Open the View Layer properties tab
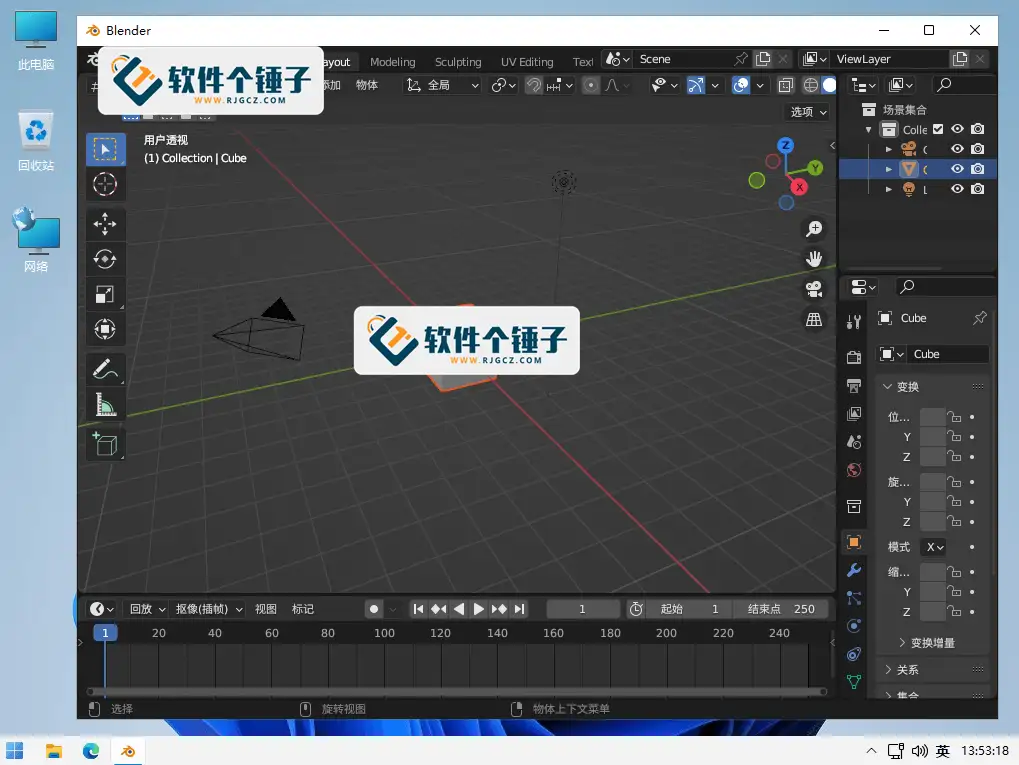This screenshot has width=1019, height=765. point(854,414)
